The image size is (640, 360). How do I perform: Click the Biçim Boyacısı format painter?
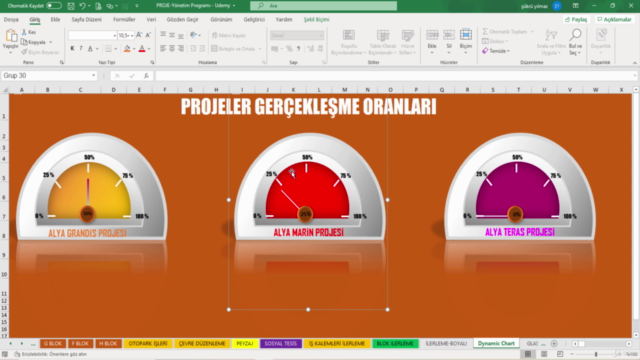click(40, 52)
